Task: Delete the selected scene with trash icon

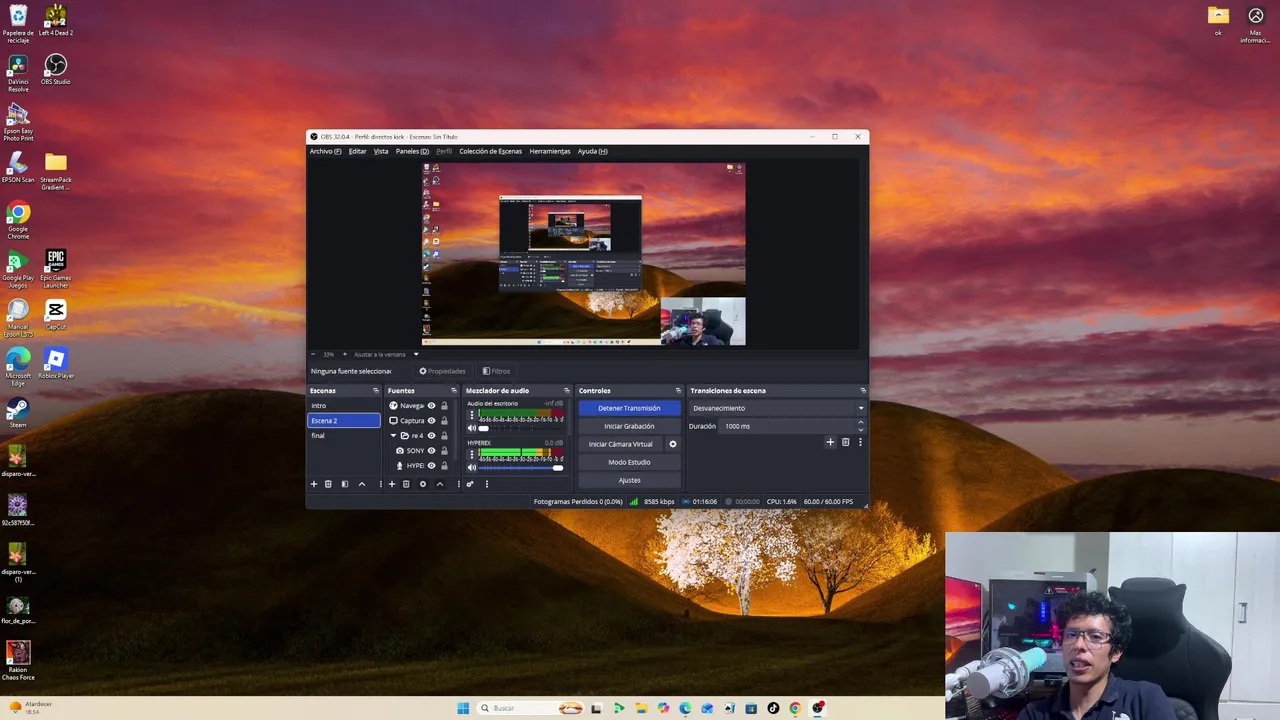Action: [x=328, y=484]
